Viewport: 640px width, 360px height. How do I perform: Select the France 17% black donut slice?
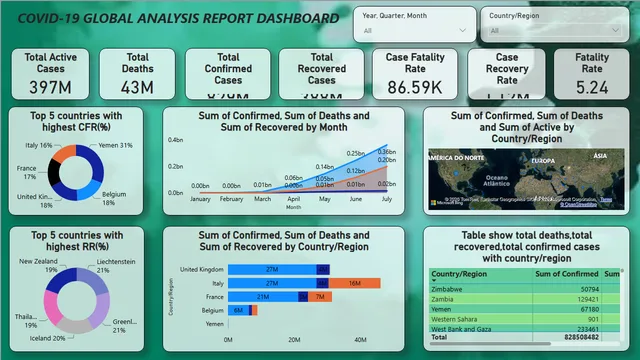click(54, 173)
